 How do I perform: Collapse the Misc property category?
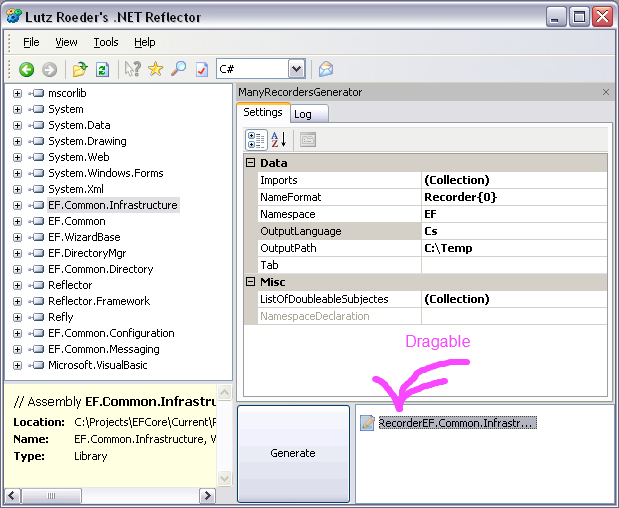tap(251, 282)
